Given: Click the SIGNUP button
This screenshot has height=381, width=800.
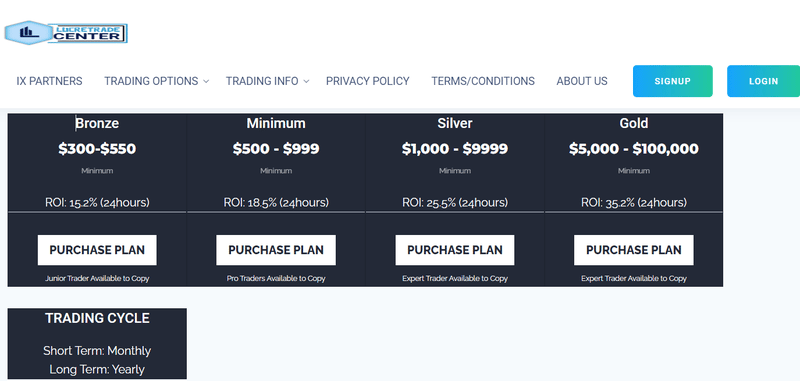Looking at the screenshot, I should [x=673, y=81].
